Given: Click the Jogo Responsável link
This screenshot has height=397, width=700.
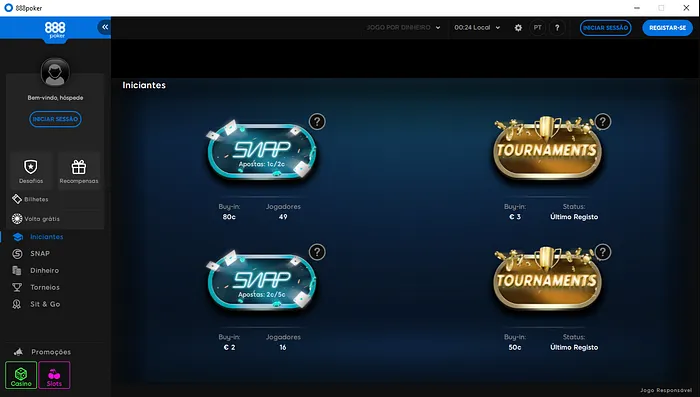Looking at the screenshot, I should [x=666, y=390].
